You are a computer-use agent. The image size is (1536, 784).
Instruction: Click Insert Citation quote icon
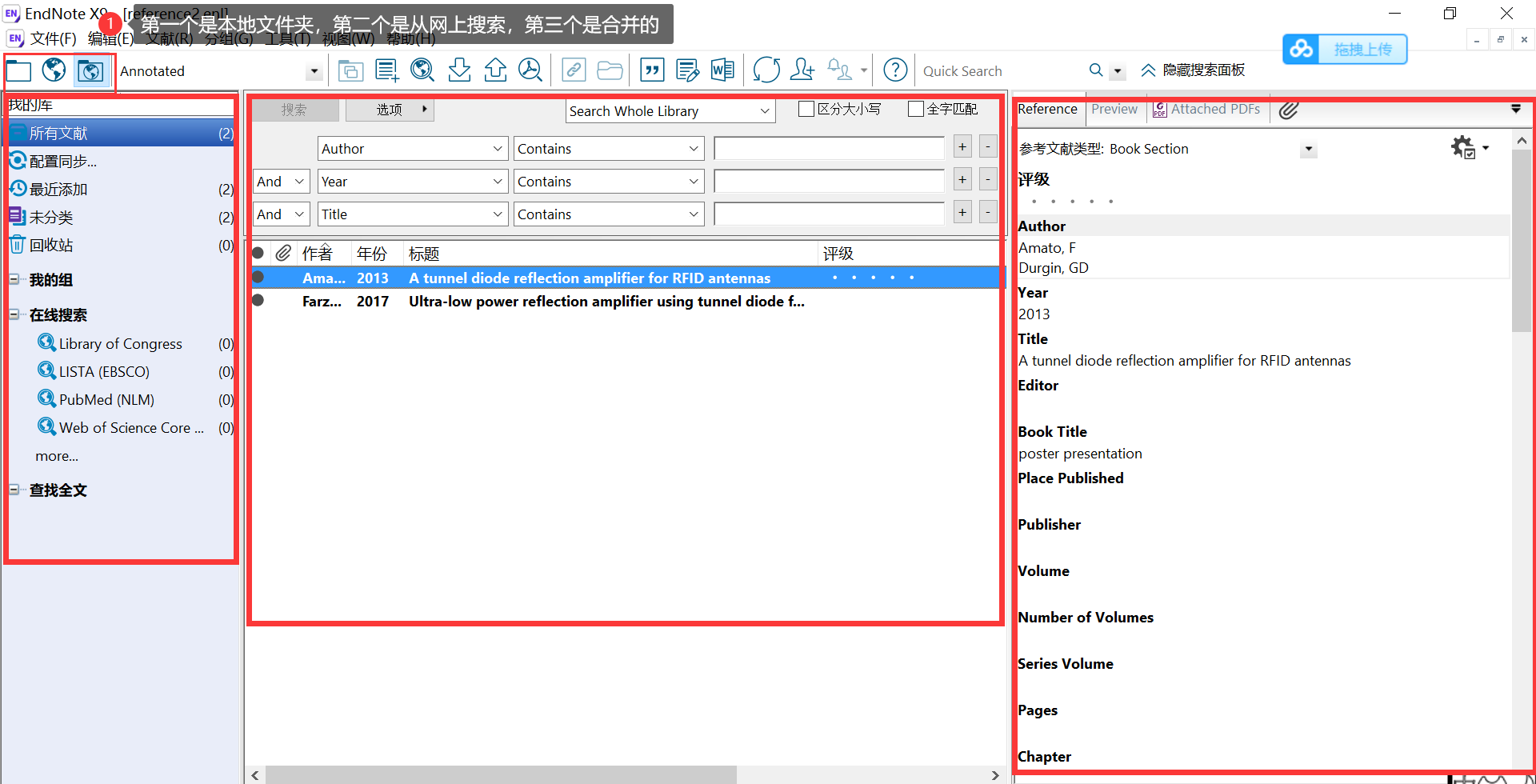(x=652, y=70)
